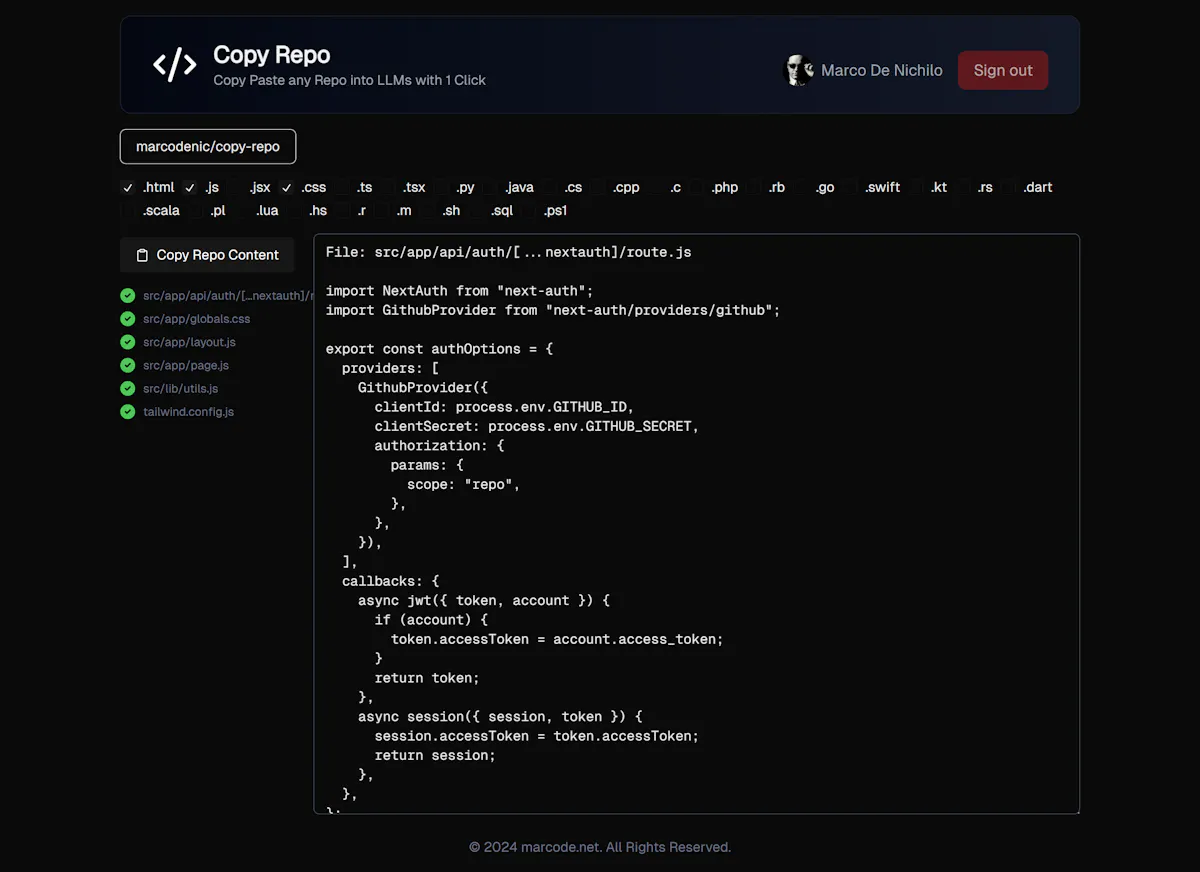Click the 'Copy Paste any Repo into LLMs' tagline
This screenshot has height=872, width=1200.
click(349, 80)
